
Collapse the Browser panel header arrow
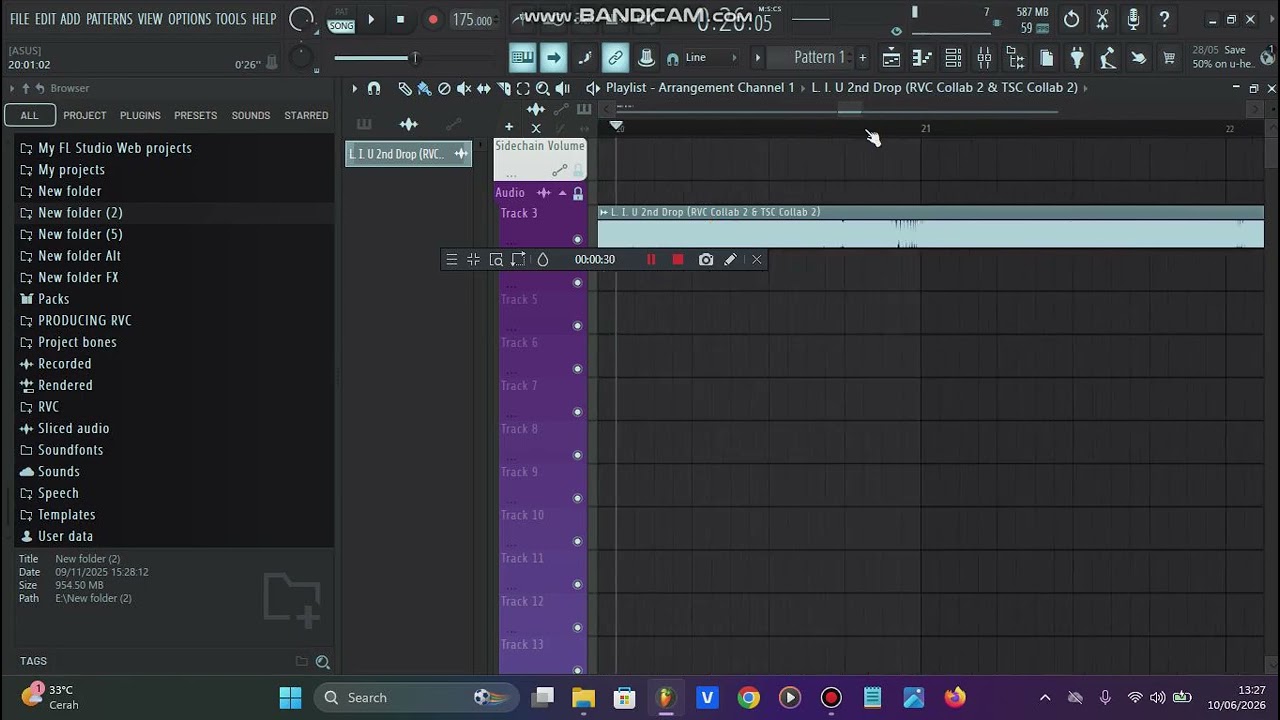click(x=12, y=88)
